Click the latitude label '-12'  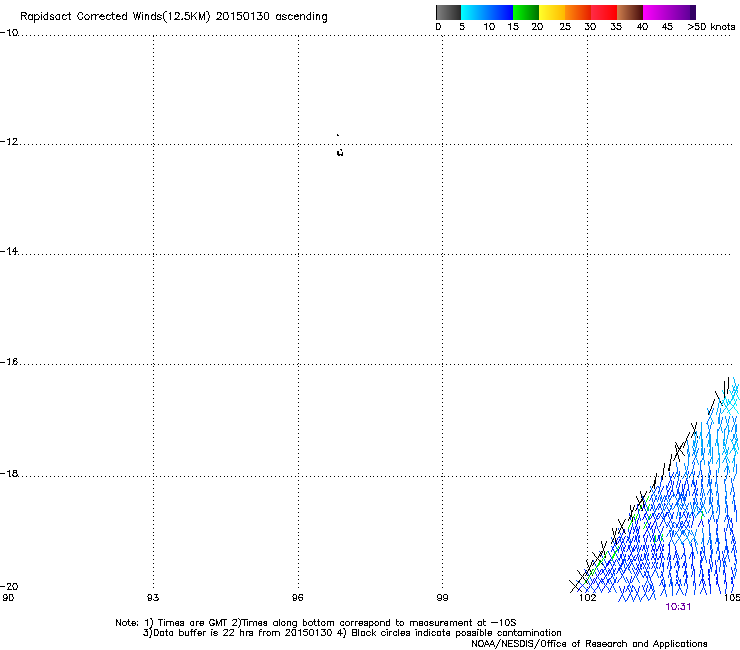(9, 142)
